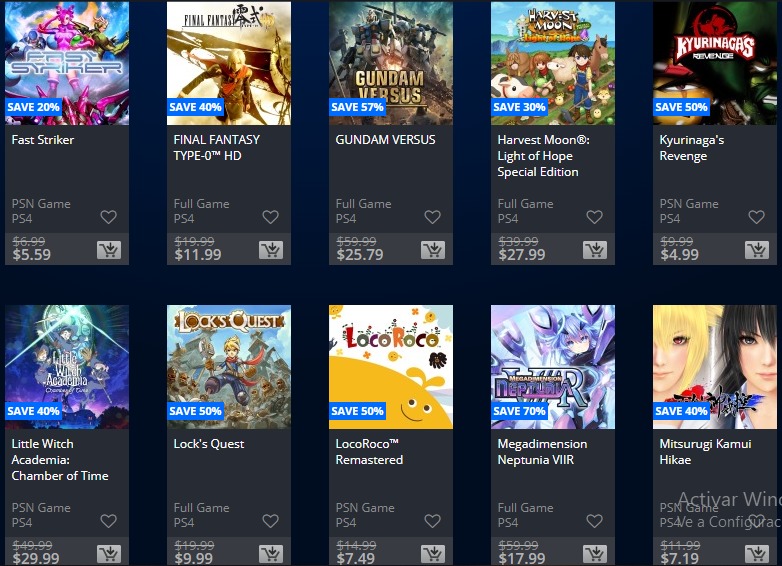782x566 pixels.
Task: Click the LocoRoco Remastered cover thumbnail
Action: click(391, 367)
